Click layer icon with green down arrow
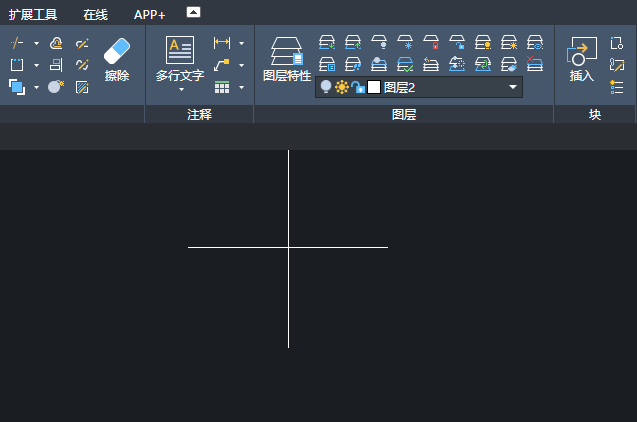 click(327, 42)
